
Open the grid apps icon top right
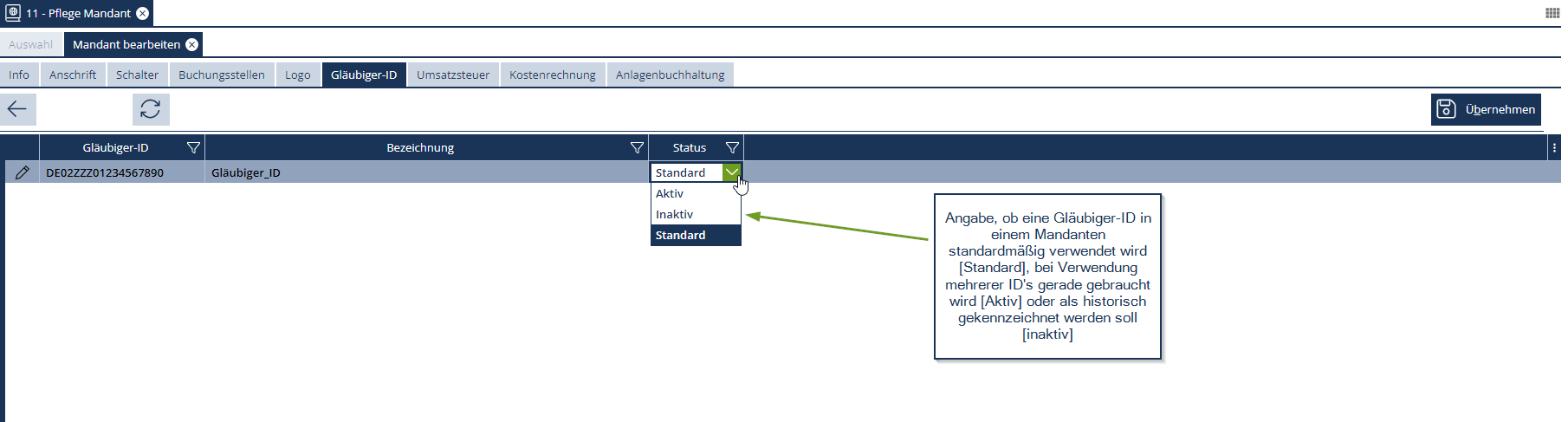(x=1552, y=13)
